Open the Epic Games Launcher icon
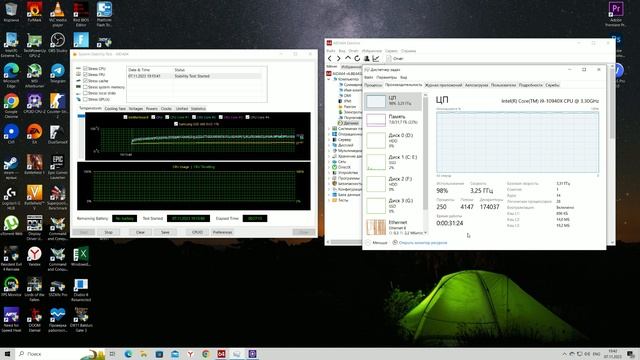640x360 pixels. pyautogui.click(x=58, y=167)
